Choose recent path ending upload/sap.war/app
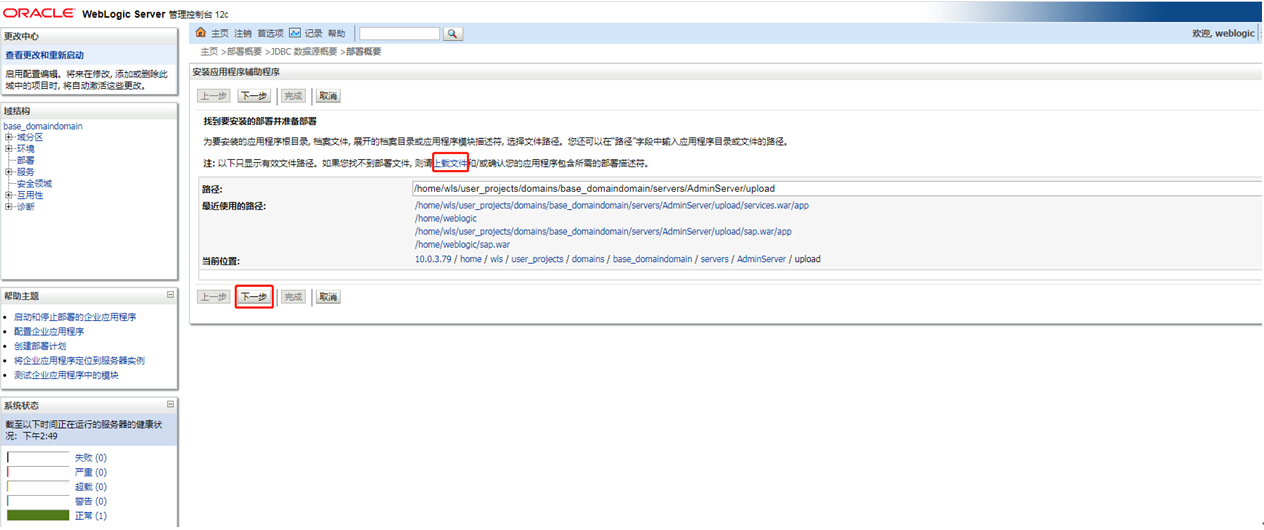The width and height of the screenshot is (1264, 530). [x=603, y=231]
